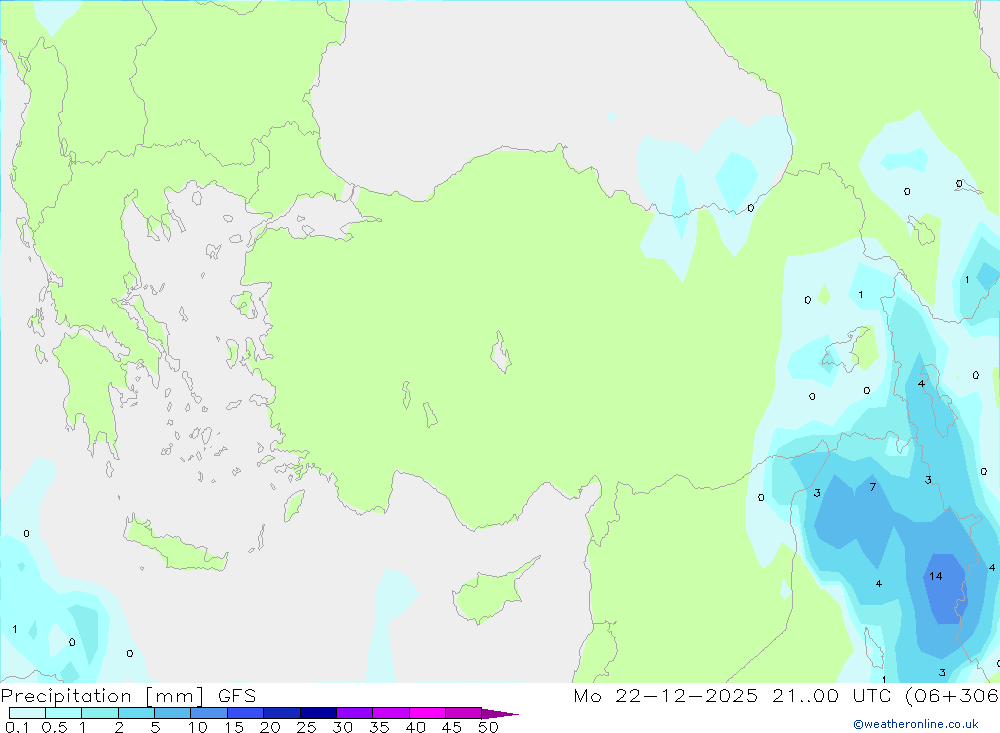Select the 30–35 mm purple legend swatch
The width and height of the screenshot is (1000, 733).
(x=354, y=713)
